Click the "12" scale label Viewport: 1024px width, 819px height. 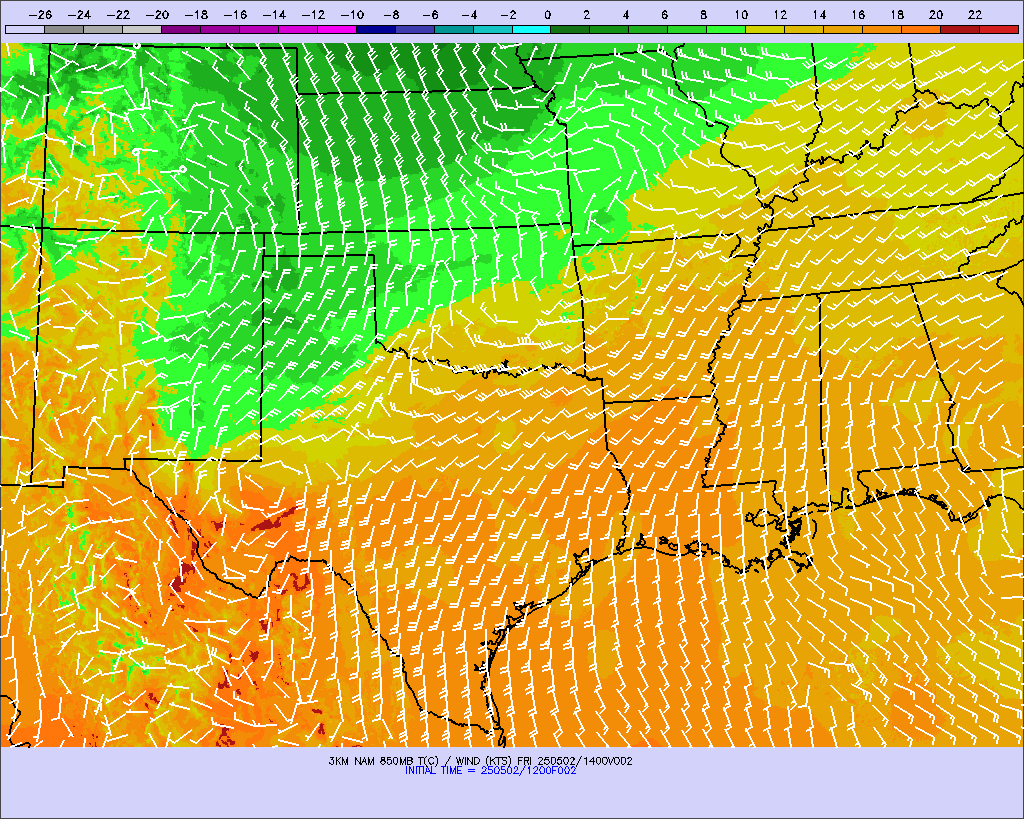(780, 14)
